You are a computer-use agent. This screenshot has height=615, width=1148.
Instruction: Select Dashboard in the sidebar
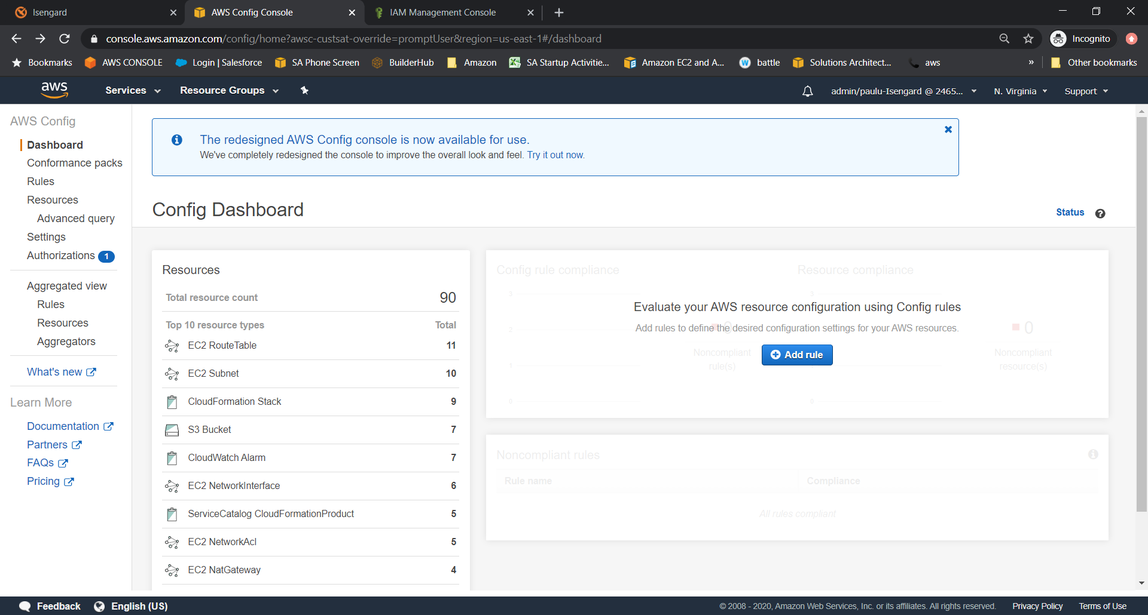point(55,145)
